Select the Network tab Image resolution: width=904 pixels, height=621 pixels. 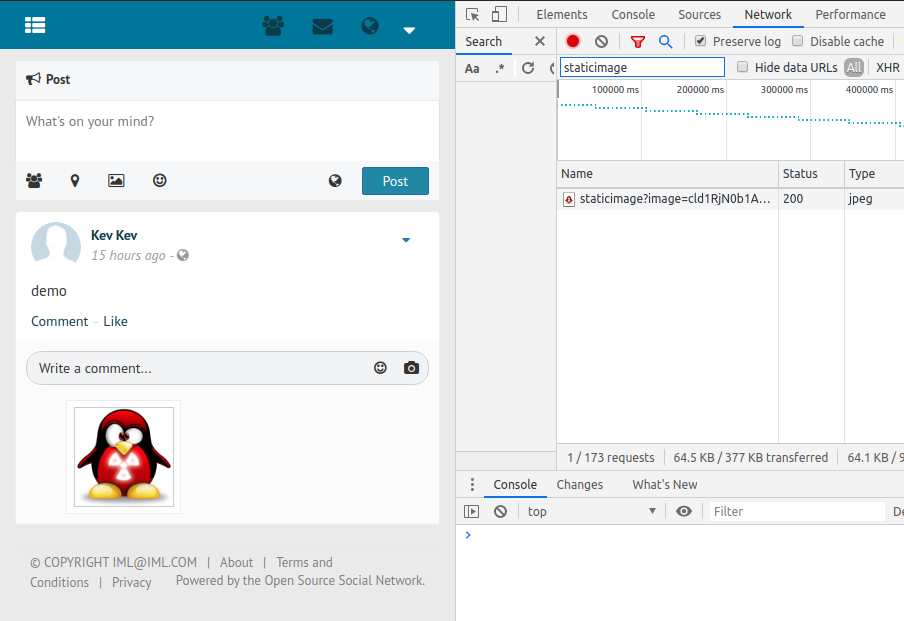pyautogui.click(x=768, y=14)
